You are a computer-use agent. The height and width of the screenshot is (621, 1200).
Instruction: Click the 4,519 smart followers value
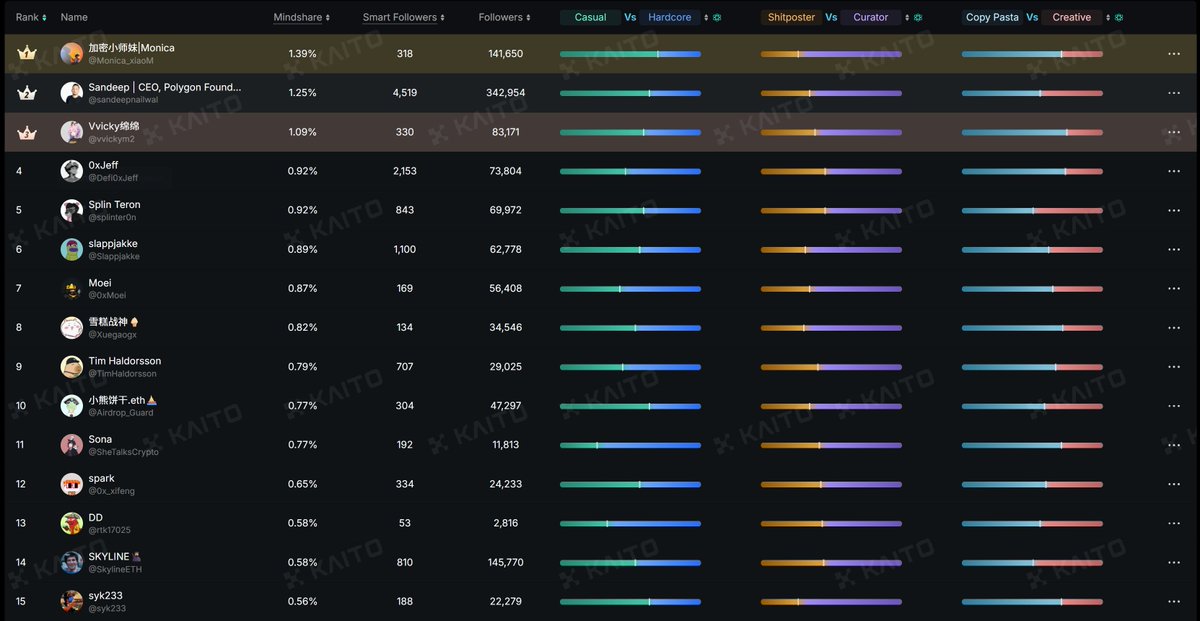405,93
